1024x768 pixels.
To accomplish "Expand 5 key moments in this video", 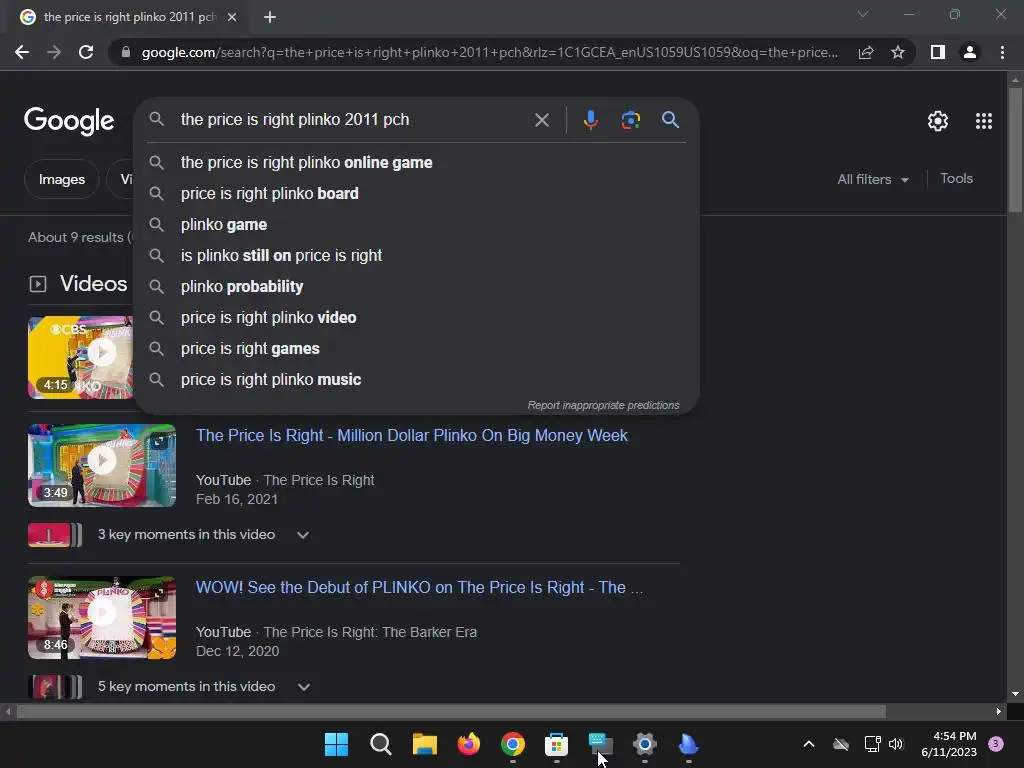I will [304, 687].
